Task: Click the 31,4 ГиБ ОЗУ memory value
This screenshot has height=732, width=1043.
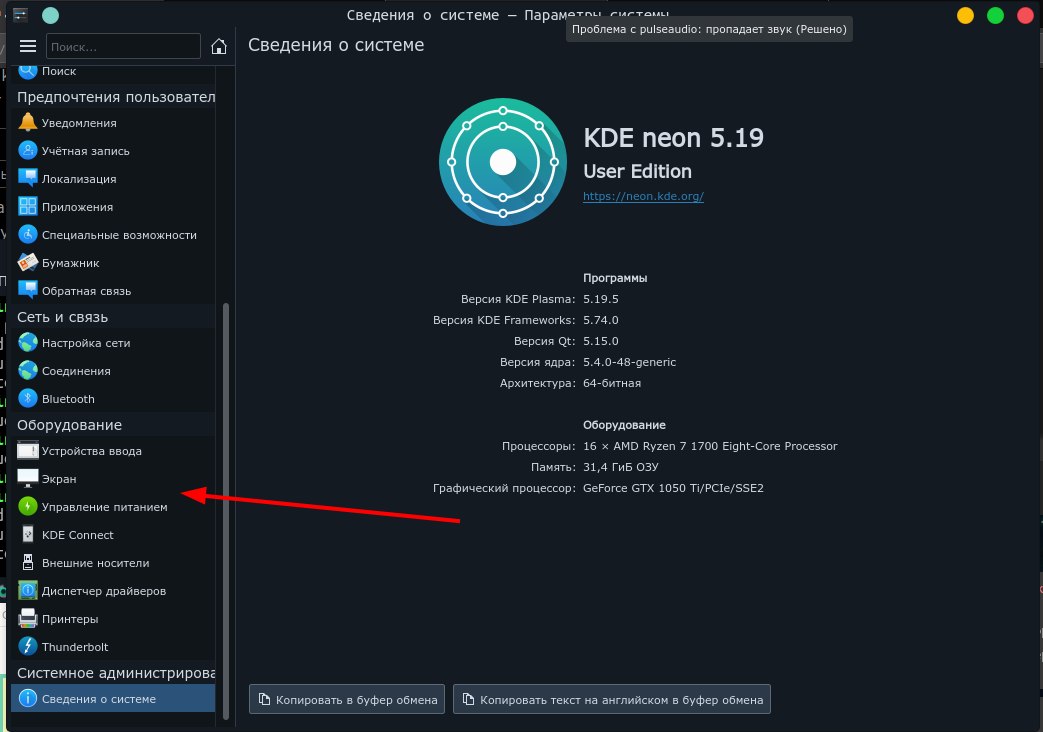Action: [x=621, y=467]
